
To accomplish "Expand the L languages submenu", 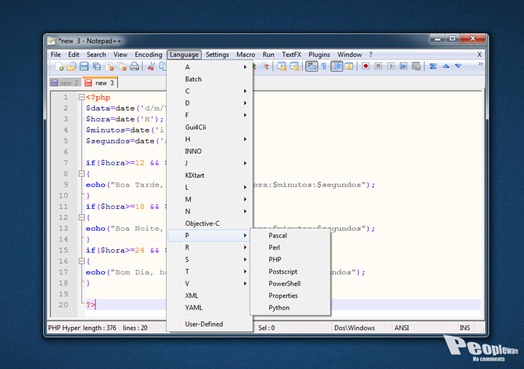I will [x=210, y=188].
